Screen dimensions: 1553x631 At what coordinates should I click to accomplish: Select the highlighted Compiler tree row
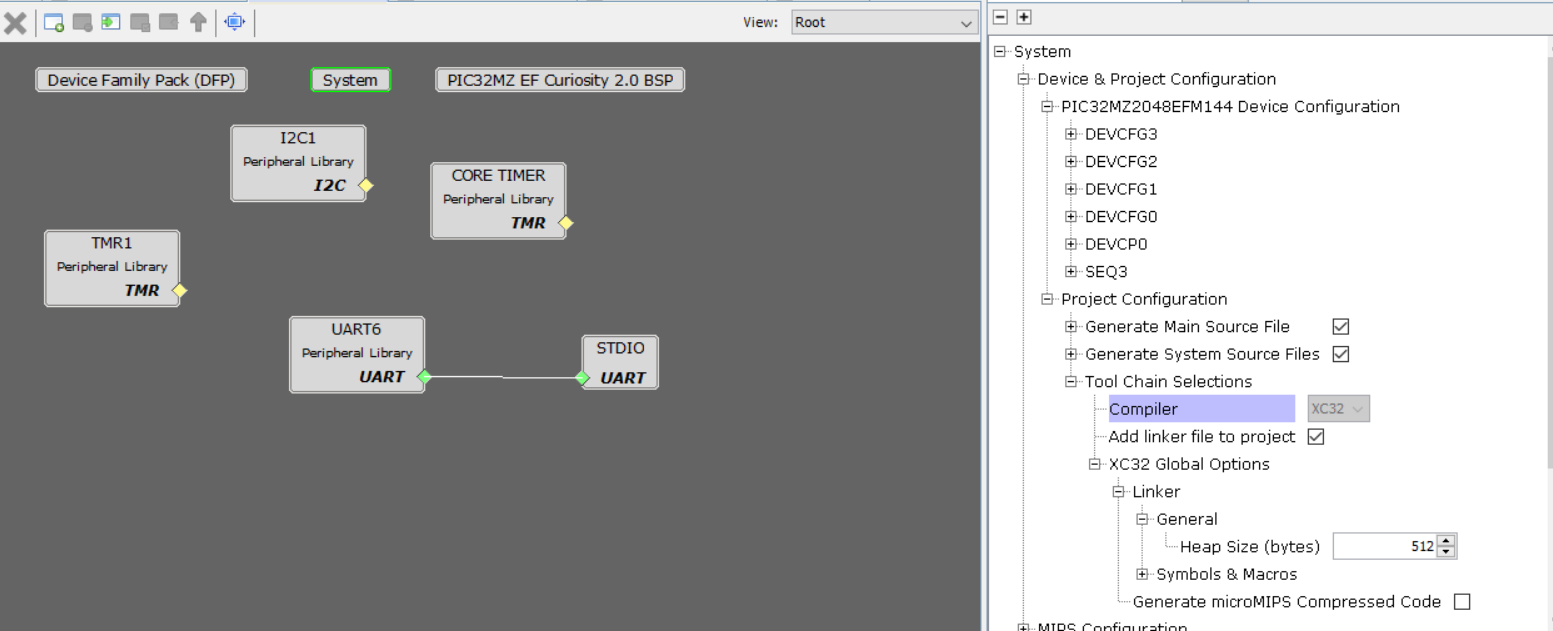click(x=1201, y=409)
